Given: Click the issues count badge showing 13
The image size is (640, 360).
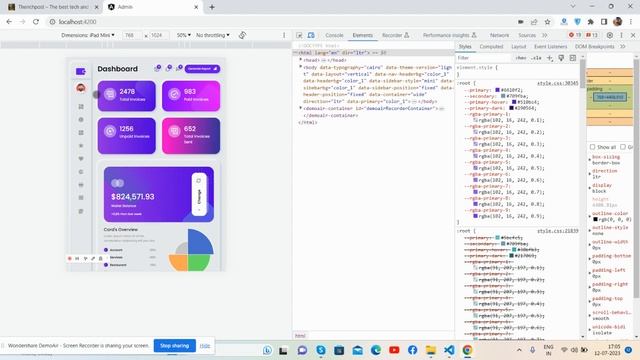Looking at the screenshot, I should tap(592, 35).
